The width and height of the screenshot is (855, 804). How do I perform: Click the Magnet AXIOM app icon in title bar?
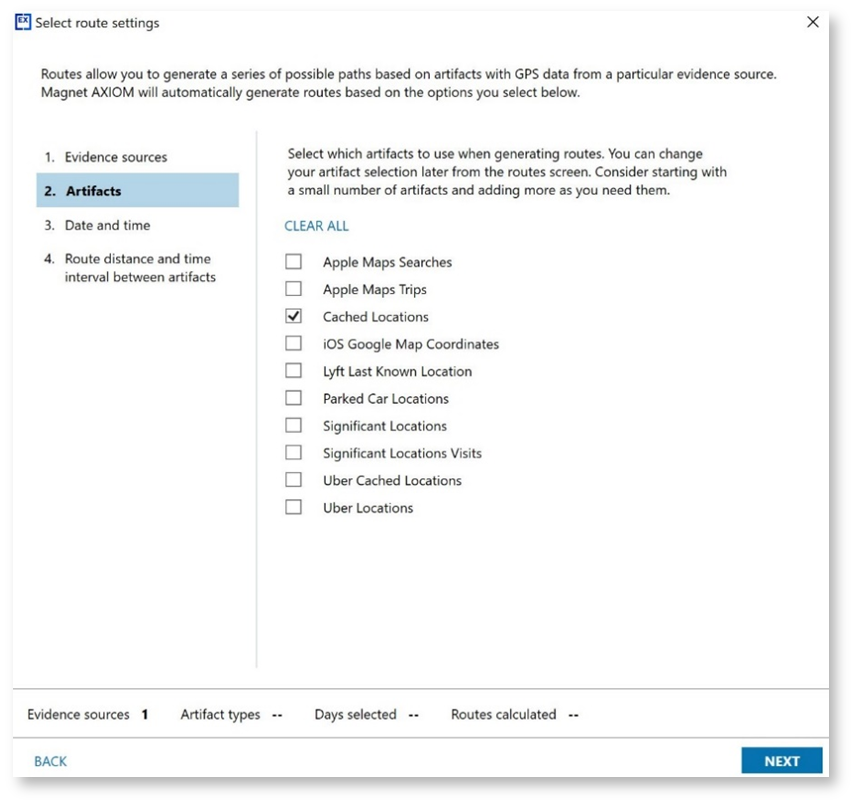24,22
